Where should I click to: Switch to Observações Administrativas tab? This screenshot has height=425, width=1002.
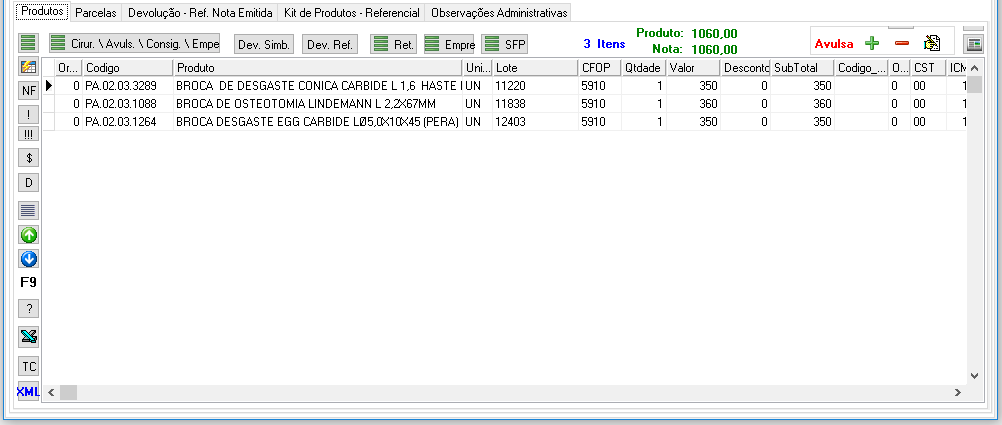click(x=499, y=13)
